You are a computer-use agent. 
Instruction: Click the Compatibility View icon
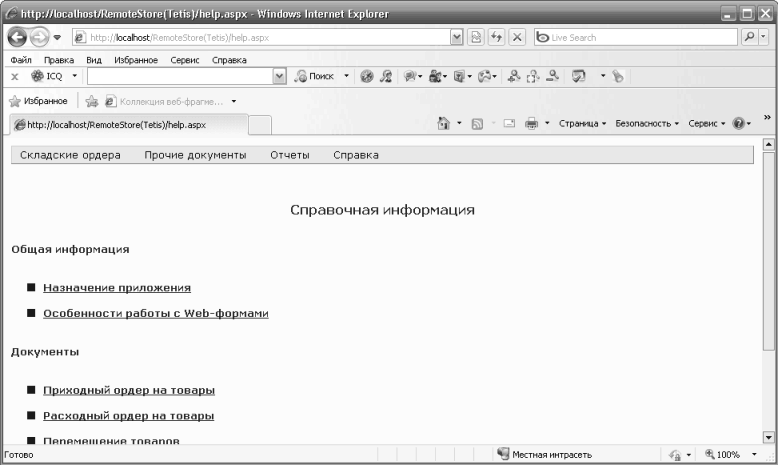[x=476, y=38]
